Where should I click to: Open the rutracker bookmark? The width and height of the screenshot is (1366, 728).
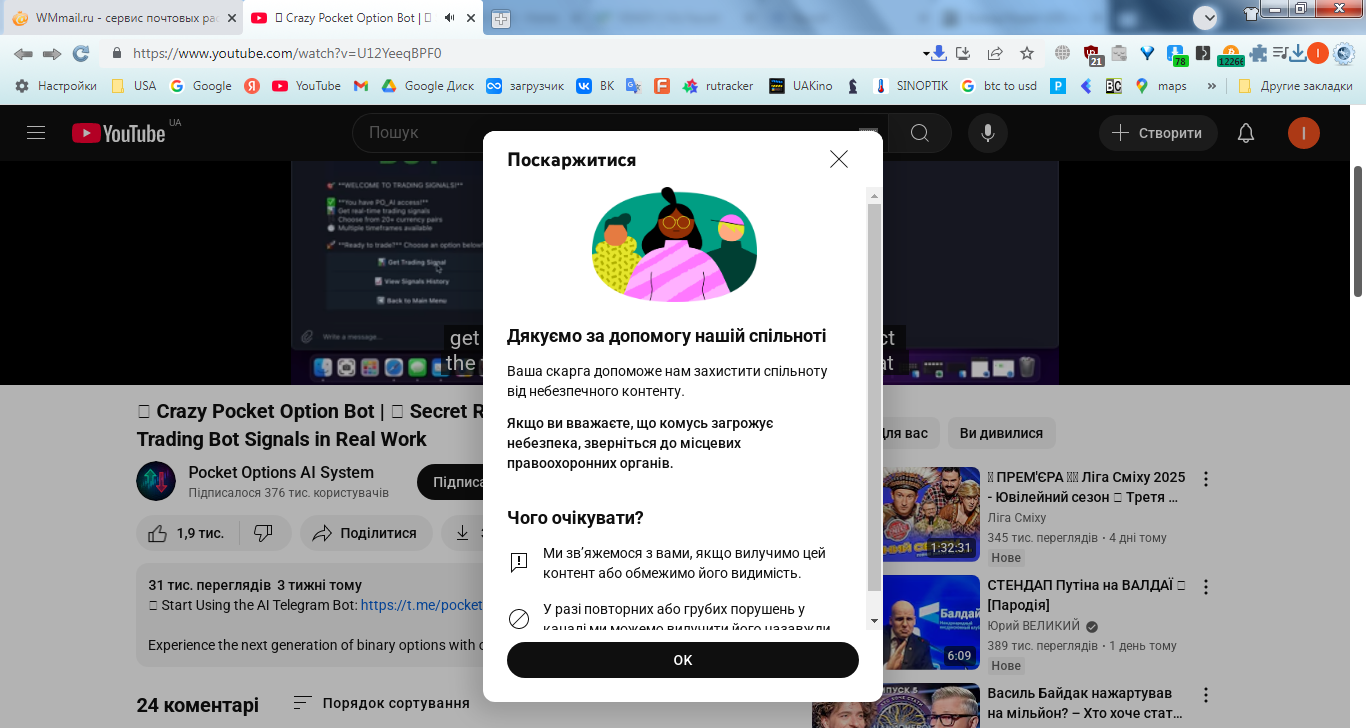(x=718, y=86)
